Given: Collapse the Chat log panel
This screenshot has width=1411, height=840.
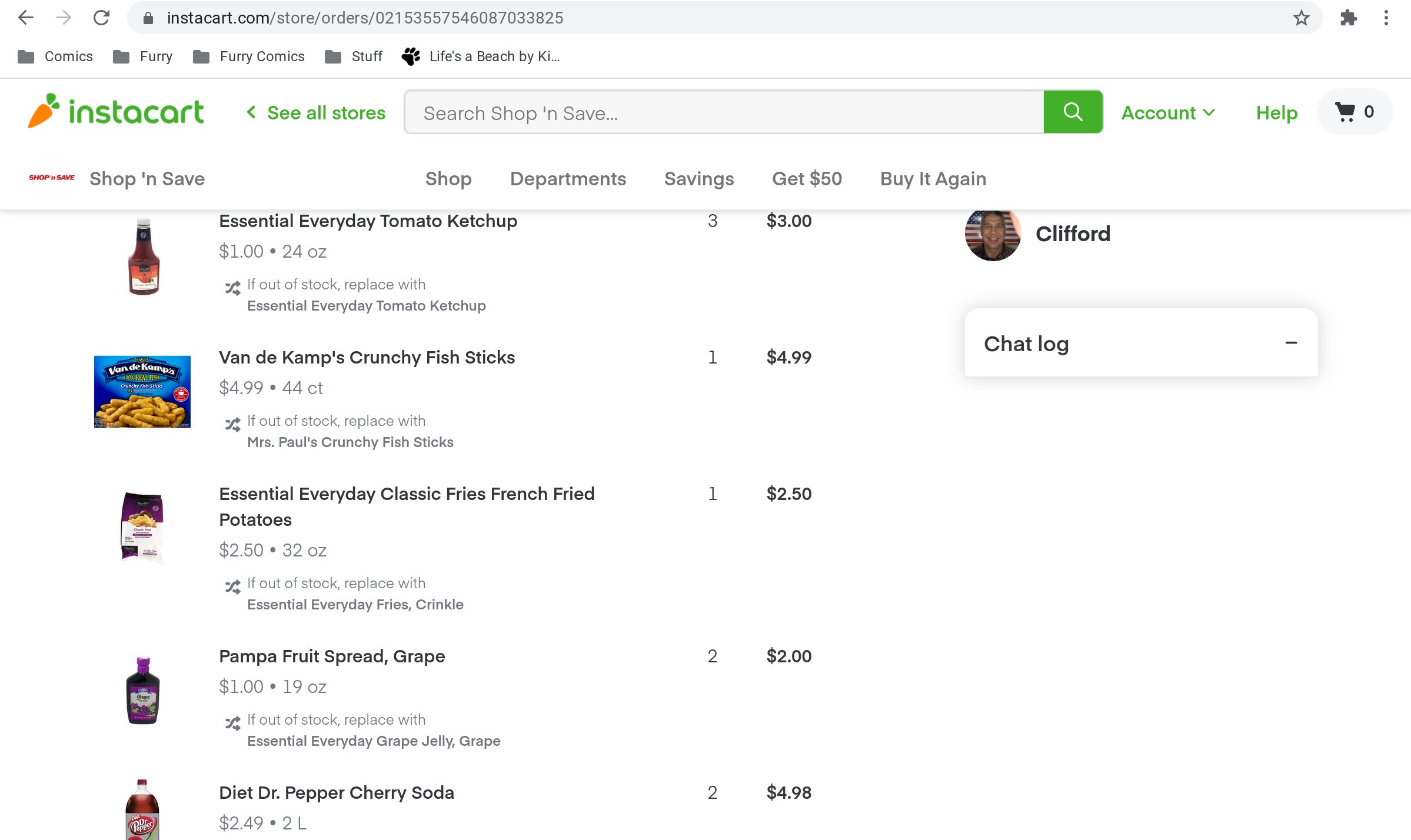Looking at the screenshot, I should (1291, 343).
